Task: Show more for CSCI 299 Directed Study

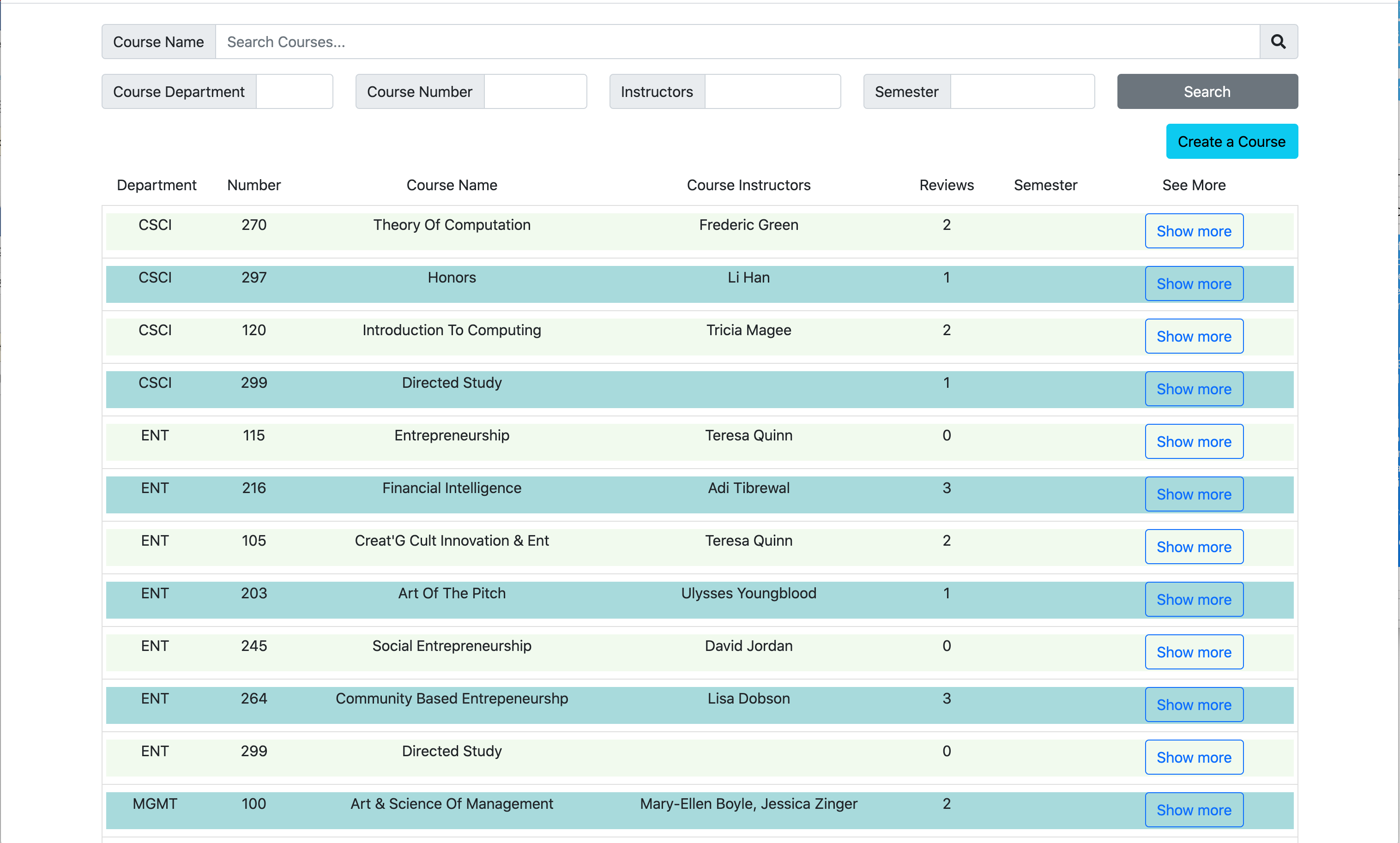Action: [1194, 389]
